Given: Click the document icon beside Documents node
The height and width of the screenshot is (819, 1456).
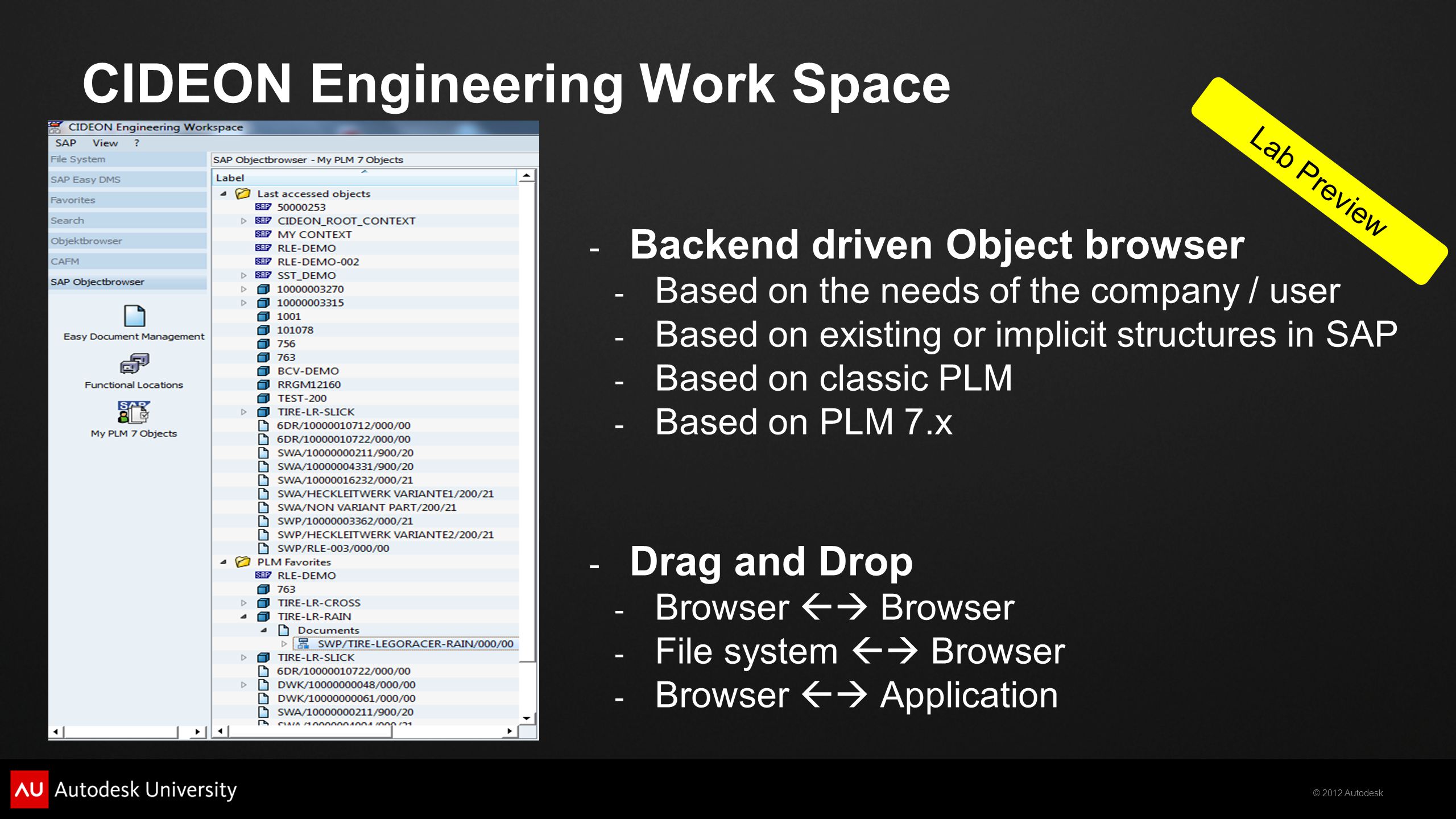Looking at the screenshot, I should 284,630.
